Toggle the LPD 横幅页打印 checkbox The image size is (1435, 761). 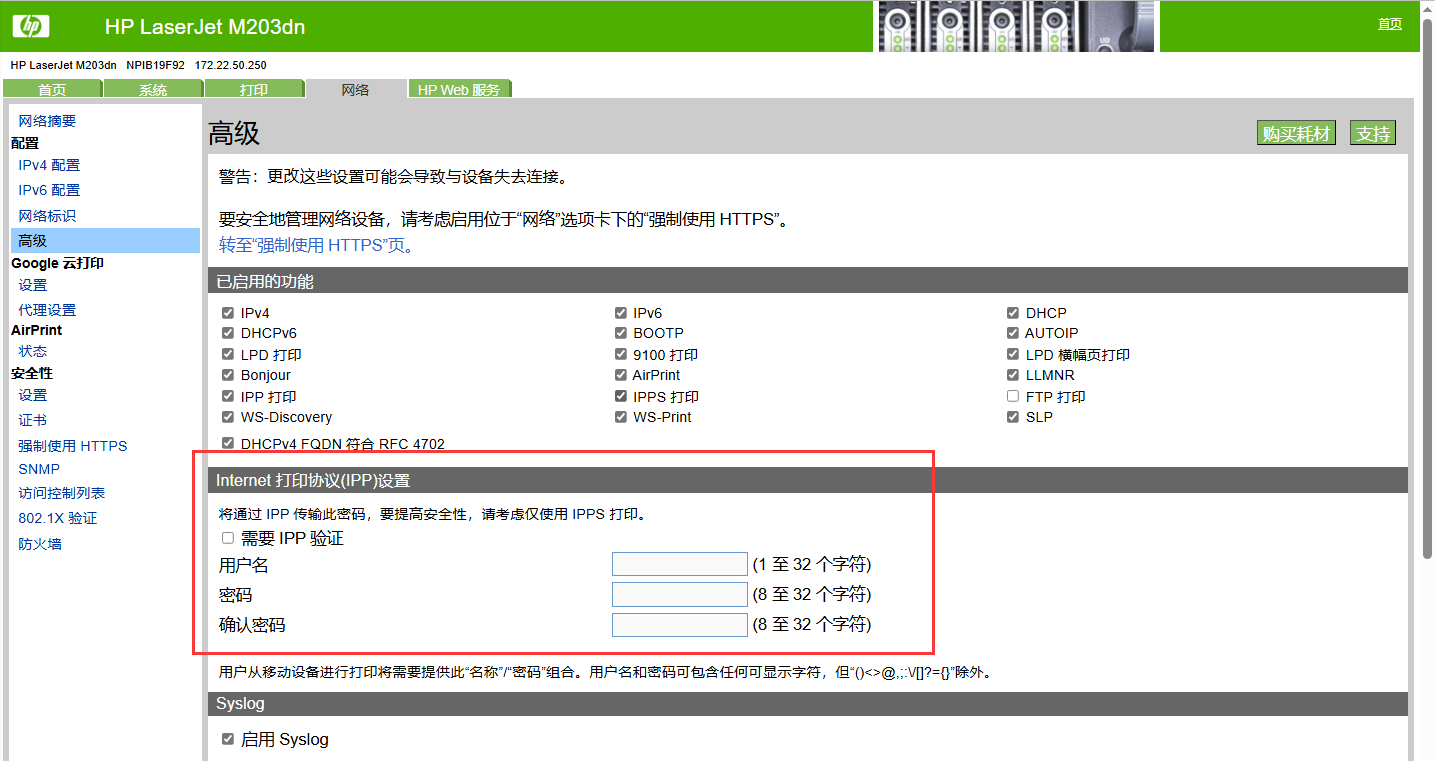1013,355
